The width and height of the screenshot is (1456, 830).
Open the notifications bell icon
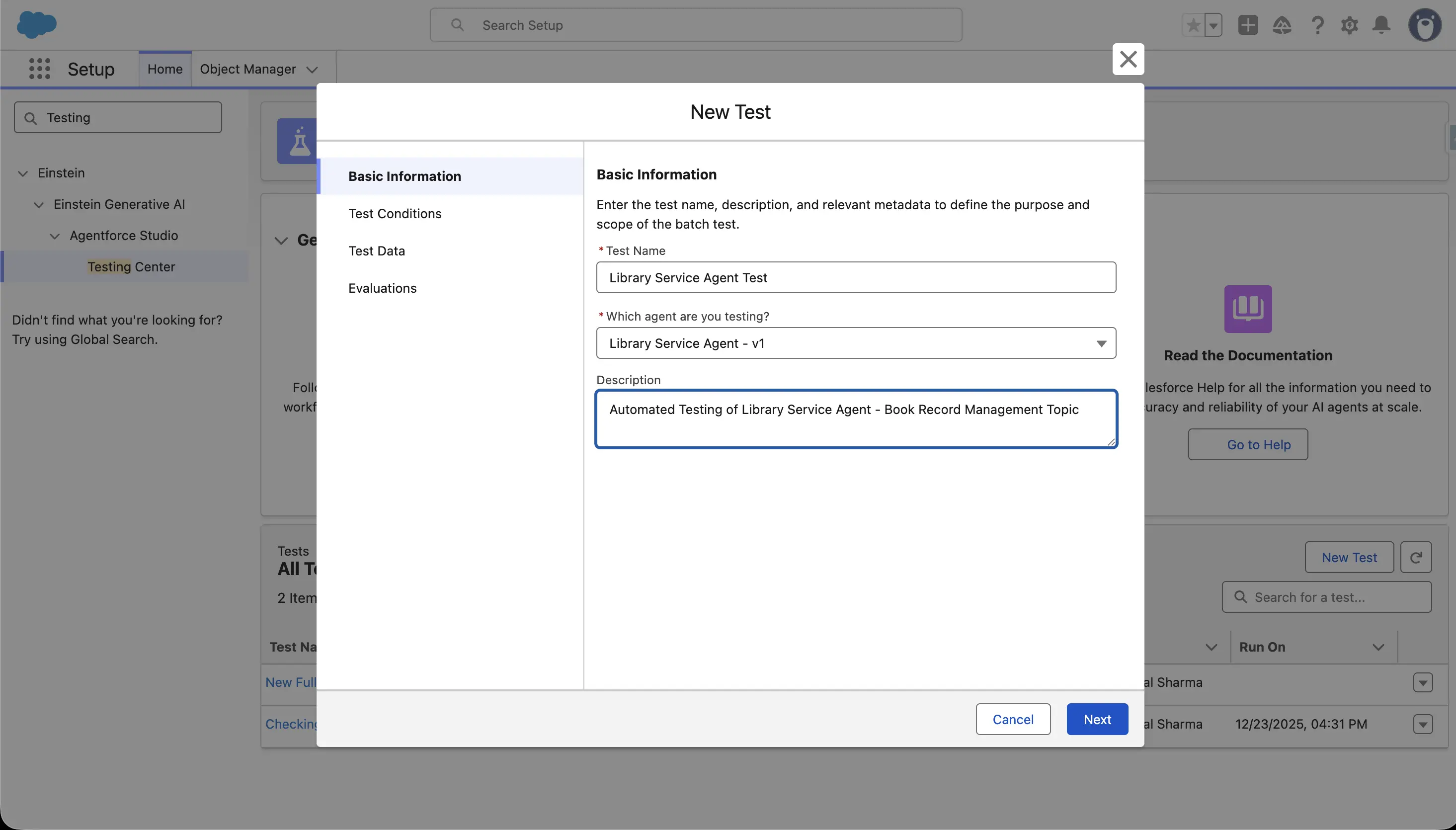point(1381,25)
